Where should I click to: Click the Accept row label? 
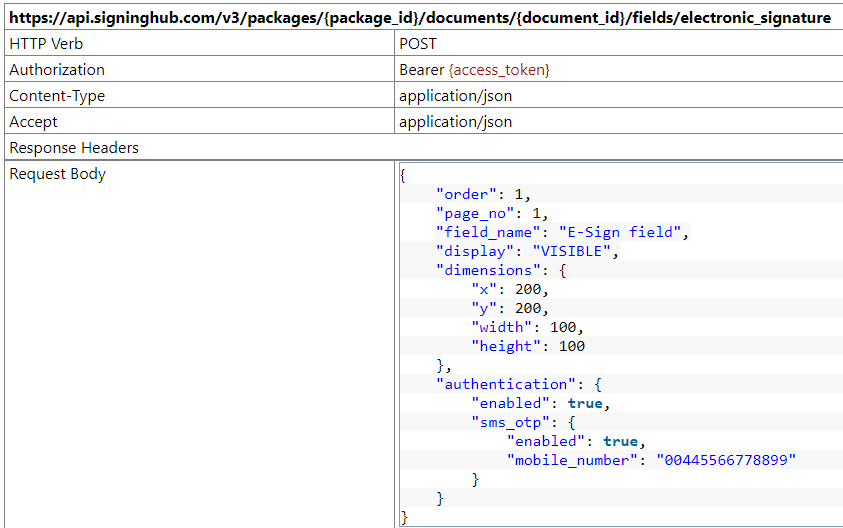click(33, 122)
